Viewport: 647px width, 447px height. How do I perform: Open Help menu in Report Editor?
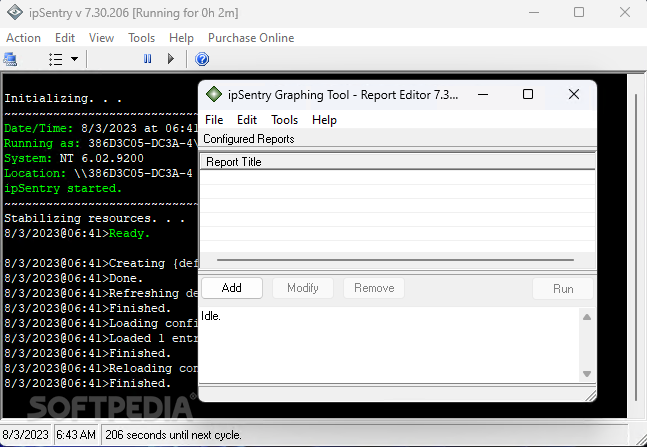324,120
